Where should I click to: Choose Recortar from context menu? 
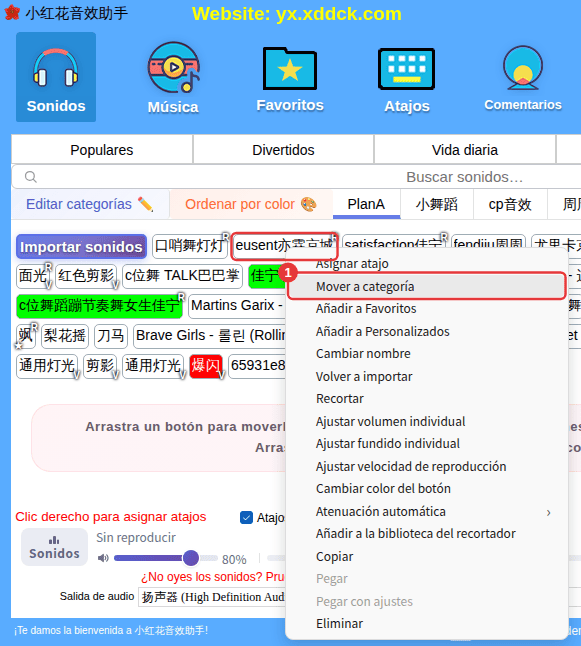pos(427,399)
